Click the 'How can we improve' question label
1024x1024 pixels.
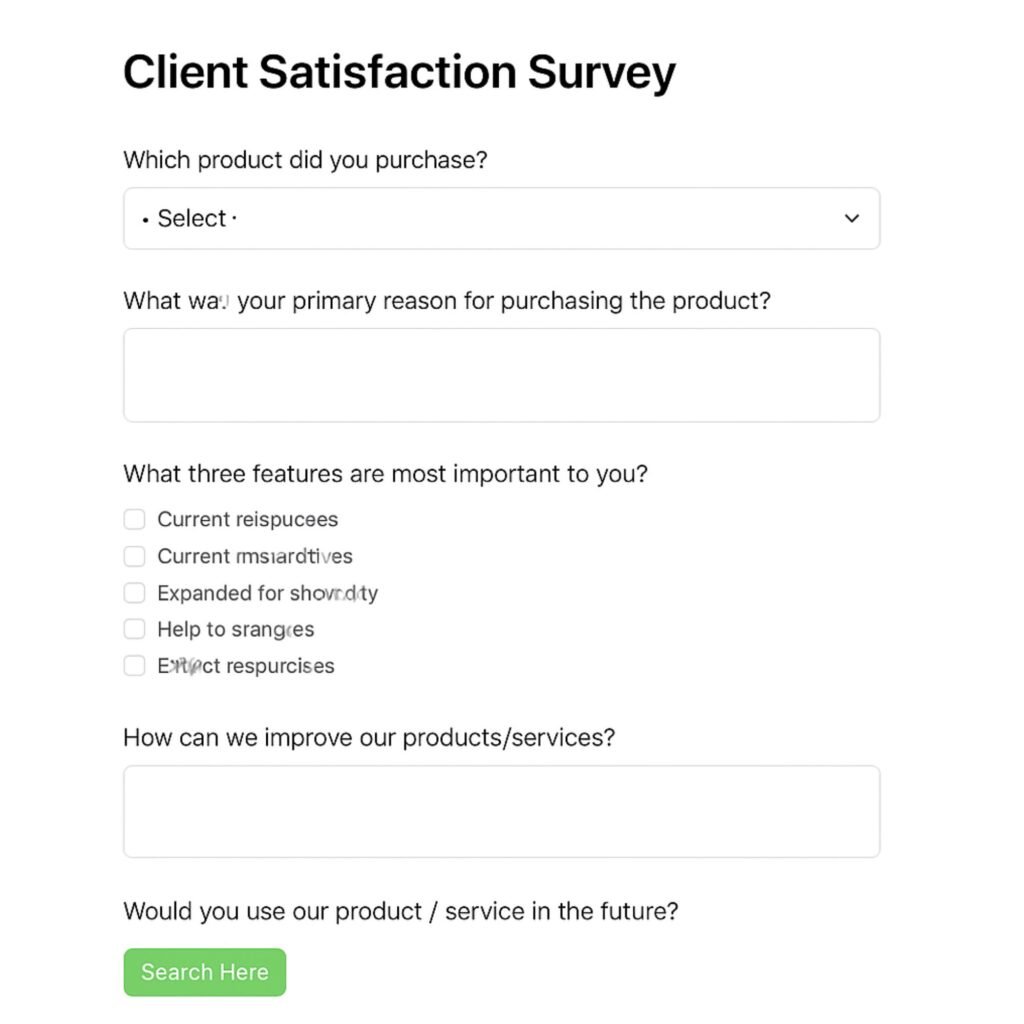(x=370, y=737)
